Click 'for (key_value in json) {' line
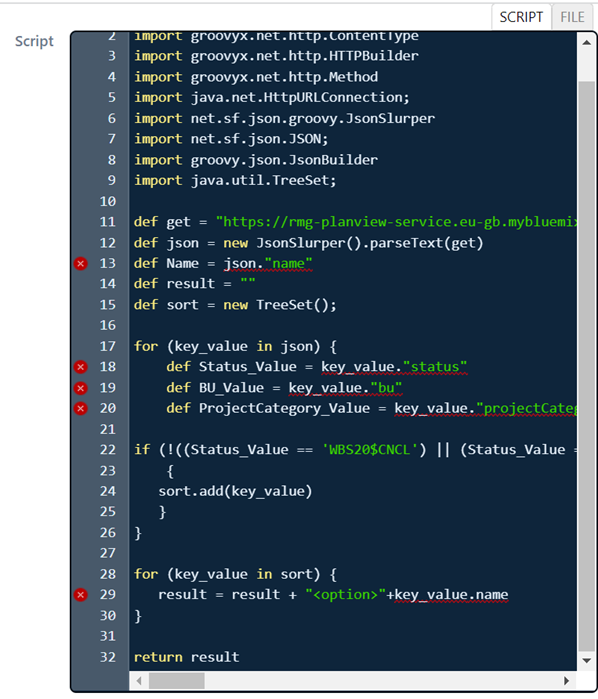The height and width of the screenshot is (699, 598). 235,346
